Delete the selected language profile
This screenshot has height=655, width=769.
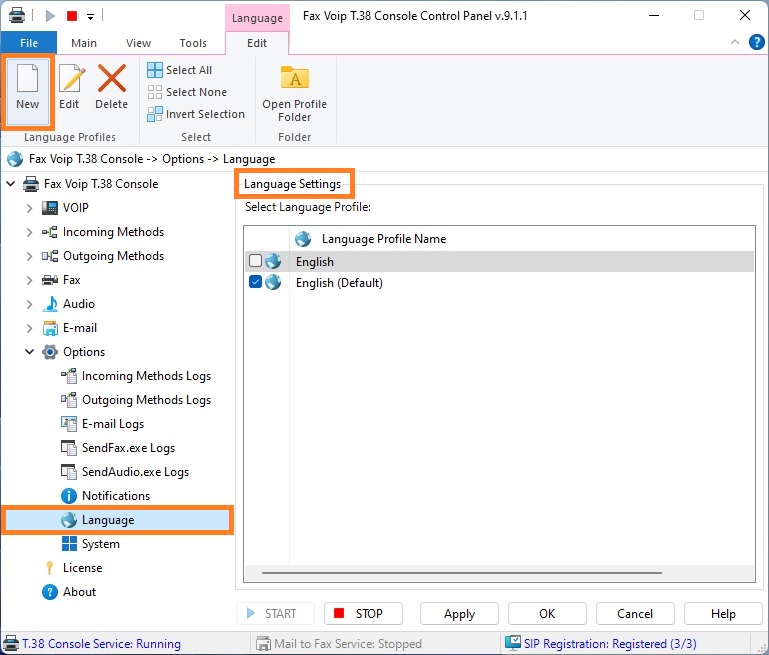click(x=111, y=87)
